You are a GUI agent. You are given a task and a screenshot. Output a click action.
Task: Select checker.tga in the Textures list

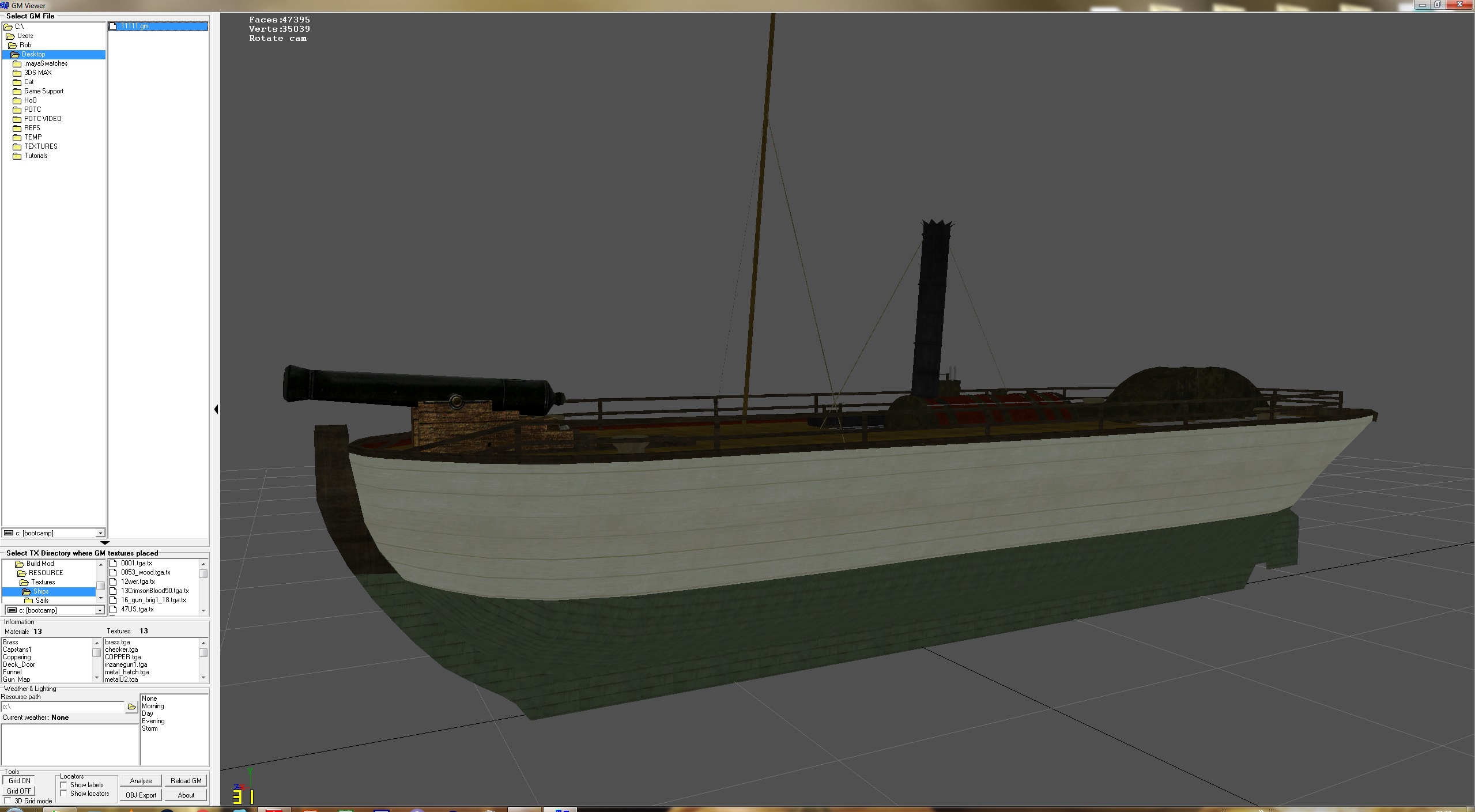tap(122, 649)
